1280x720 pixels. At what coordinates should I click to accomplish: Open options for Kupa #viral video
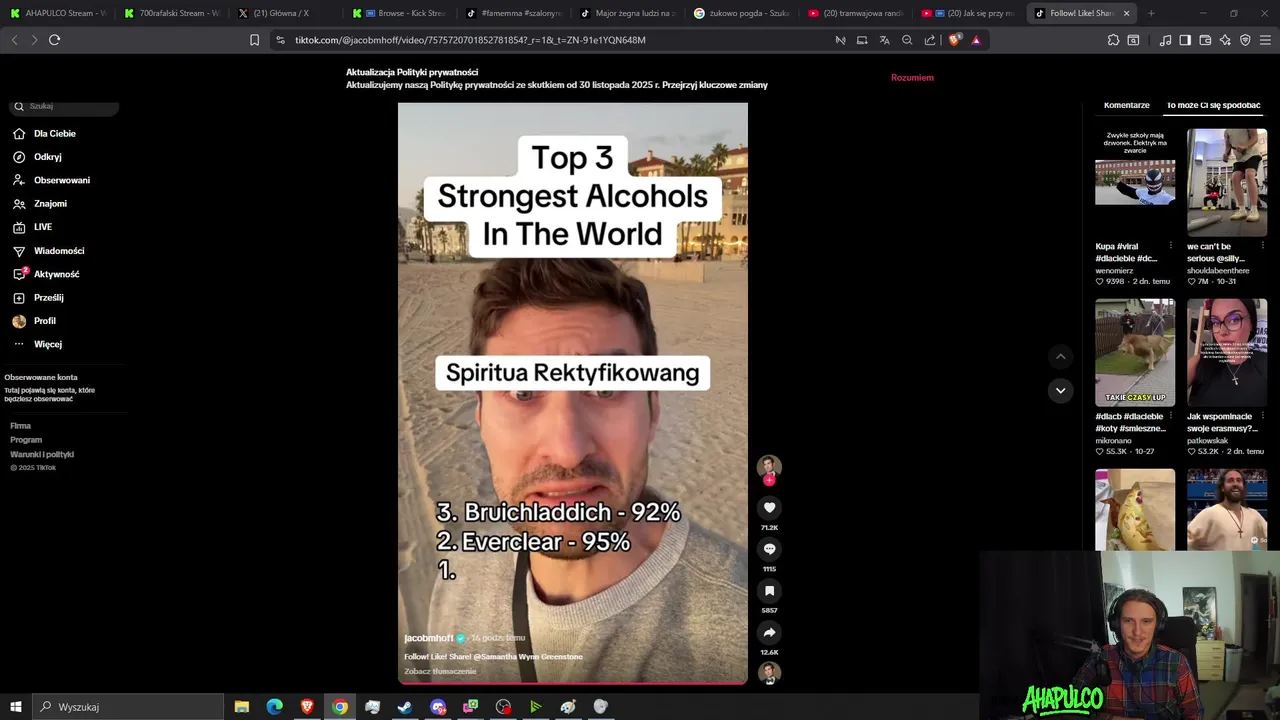tap(1171, 246)
